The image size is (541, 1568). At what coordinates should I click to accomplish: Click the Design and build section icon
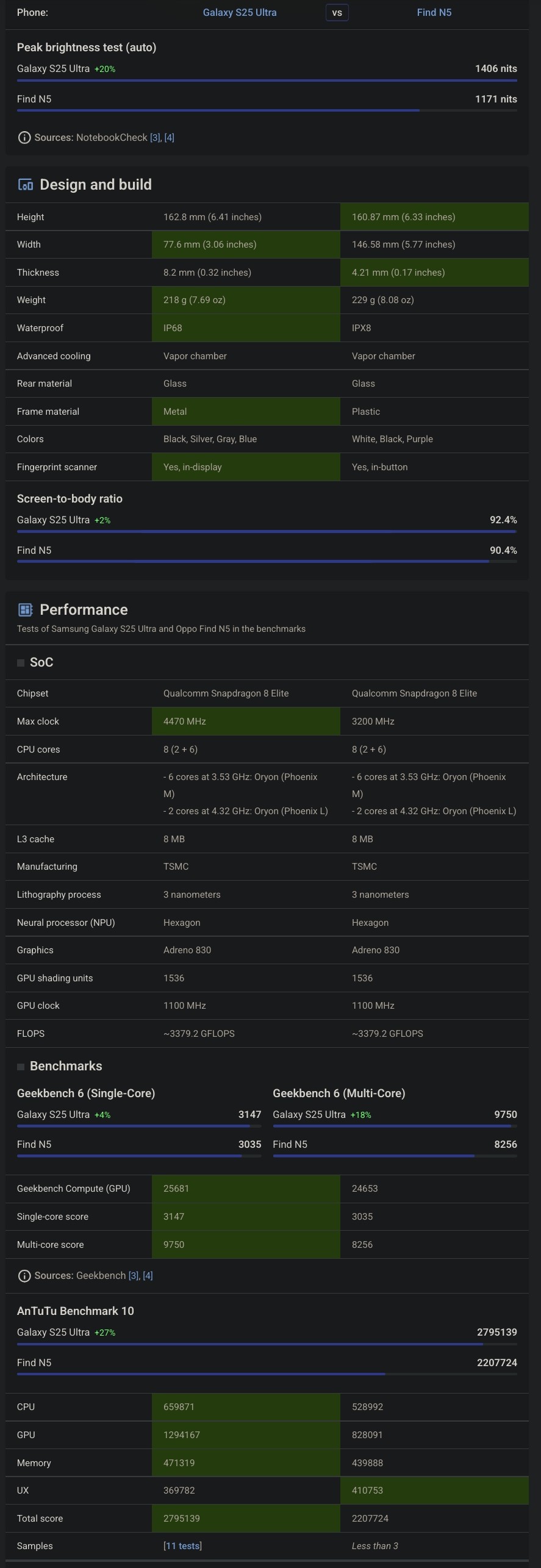coord(25,185)
